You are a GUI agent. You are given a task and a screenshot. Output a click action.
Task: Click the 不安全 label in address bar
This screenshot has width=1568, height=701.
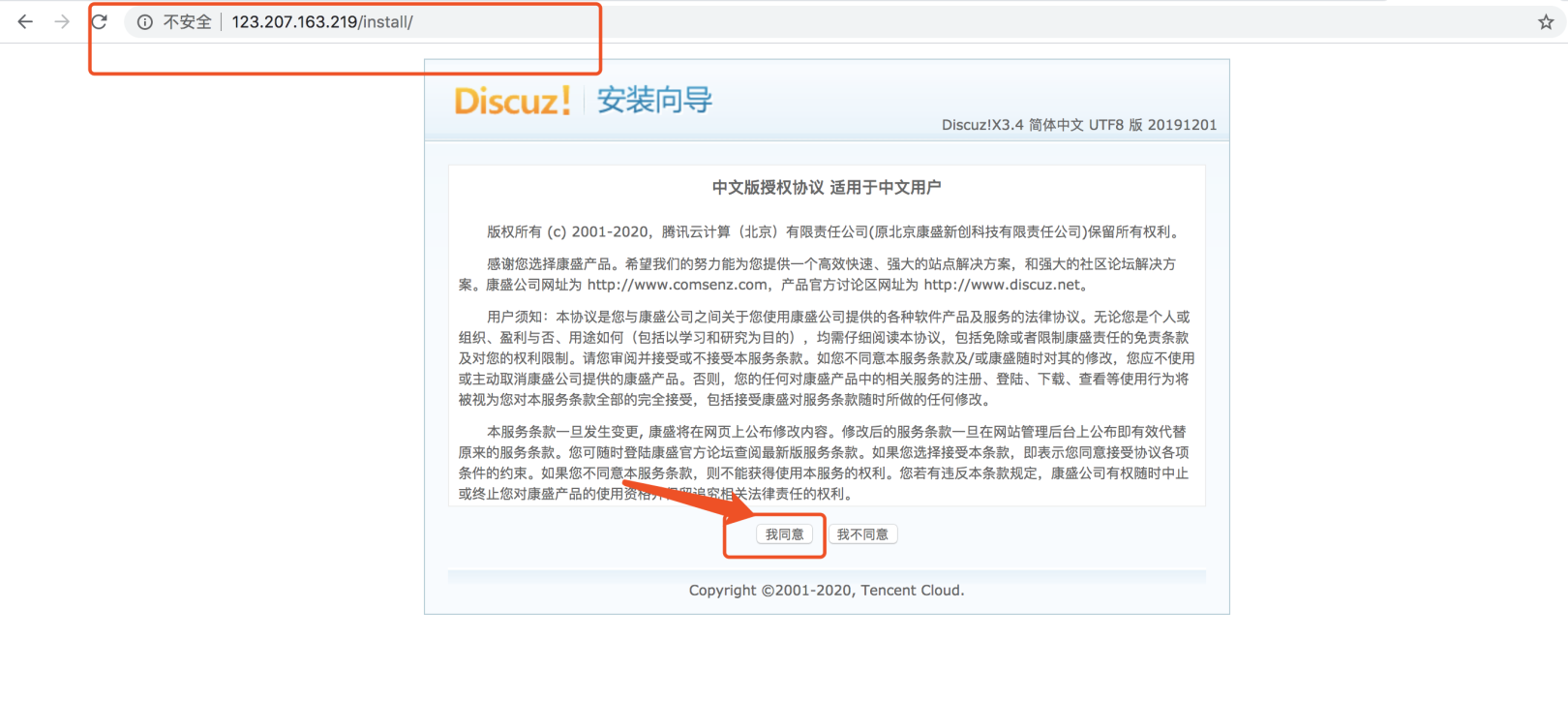click(187, 22)
